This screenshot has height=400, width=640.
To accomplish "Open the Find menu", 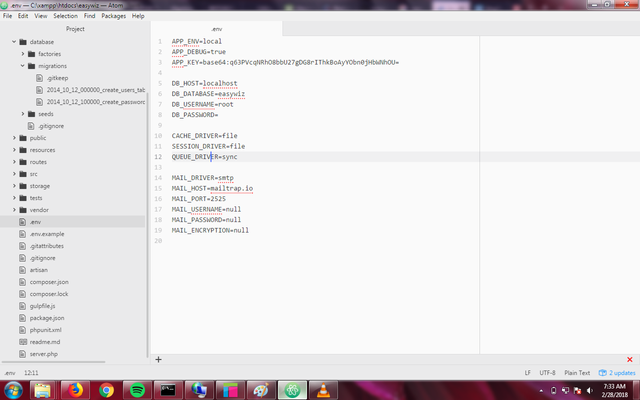I will click(x=89, y=16).
